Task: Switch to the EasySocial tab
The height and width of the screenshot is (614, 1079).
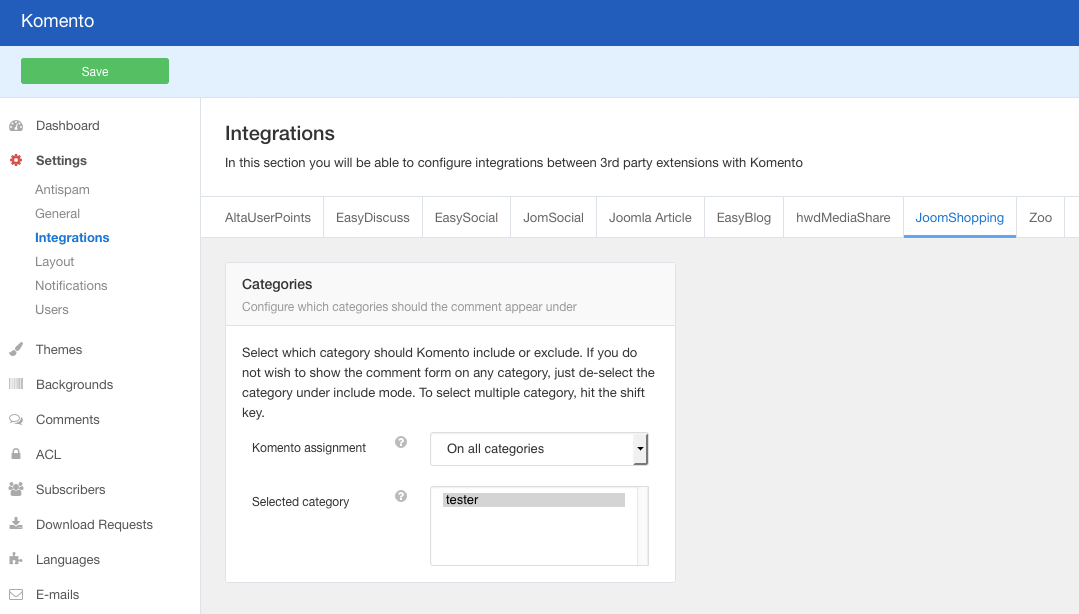Action: [x=466, y=218]
